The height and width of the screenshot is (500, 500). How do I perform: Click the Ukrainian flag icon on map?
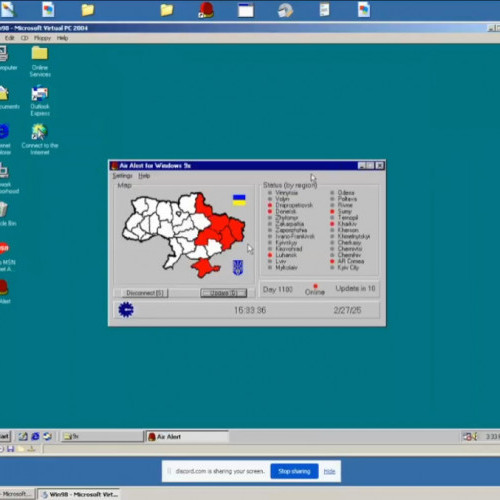pyautogui.click(x=239, y=200)
